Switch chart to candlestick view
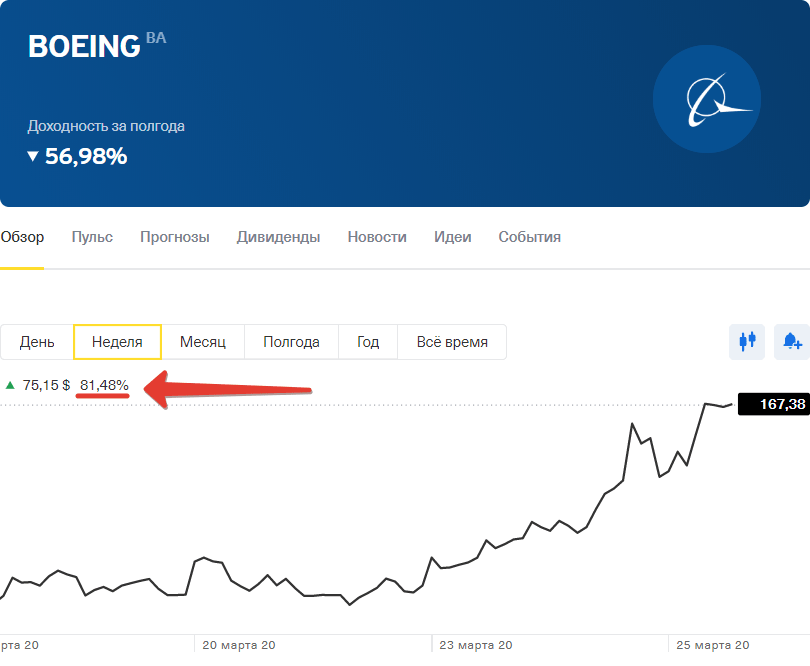 click(747, 341)
